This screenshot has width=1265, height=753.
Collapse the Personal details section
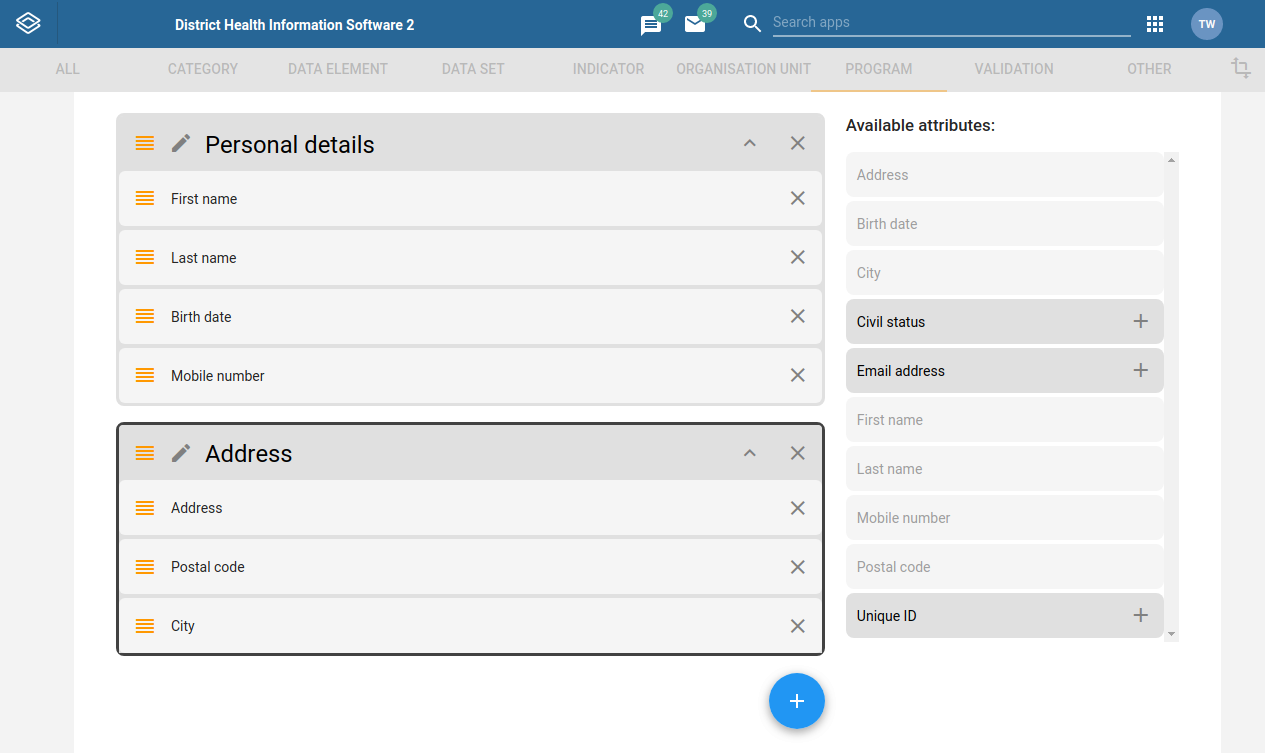[x=749, y=143]
